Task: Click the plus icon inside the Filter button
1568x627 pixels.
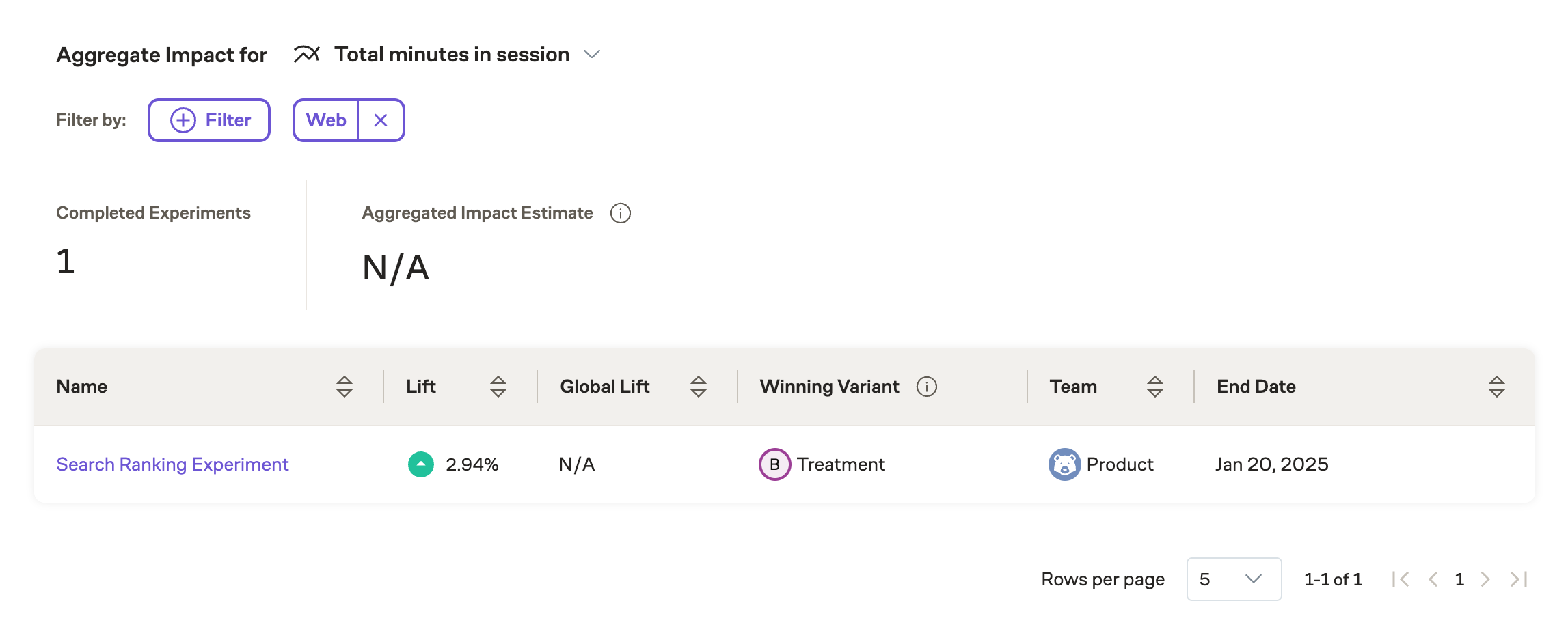Action: tap(182, 120)
